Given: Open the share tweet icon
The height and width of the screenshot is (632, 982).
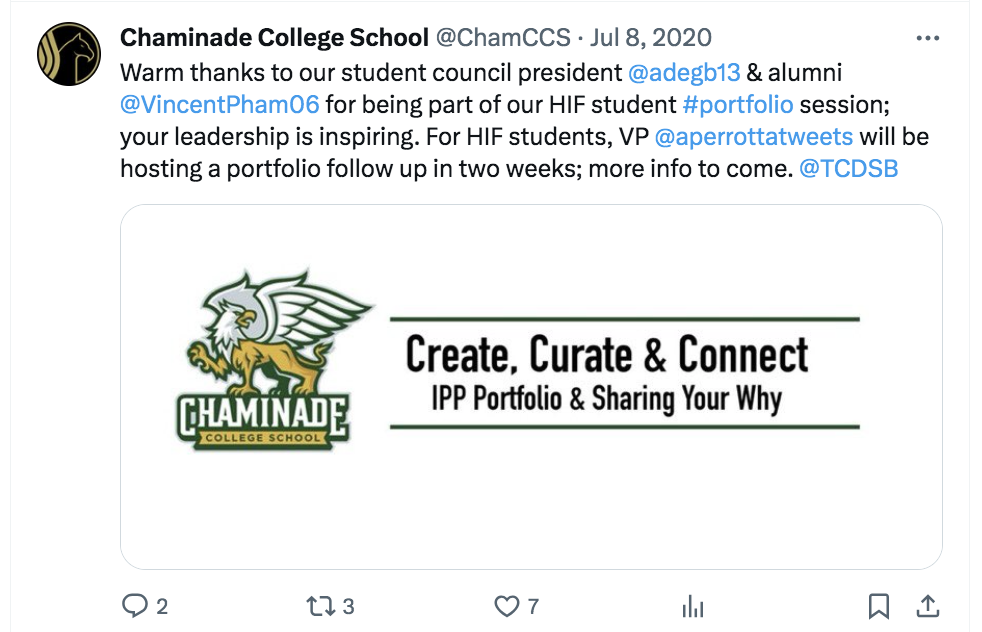Looking at the screenshot, I should coord(927,606).
